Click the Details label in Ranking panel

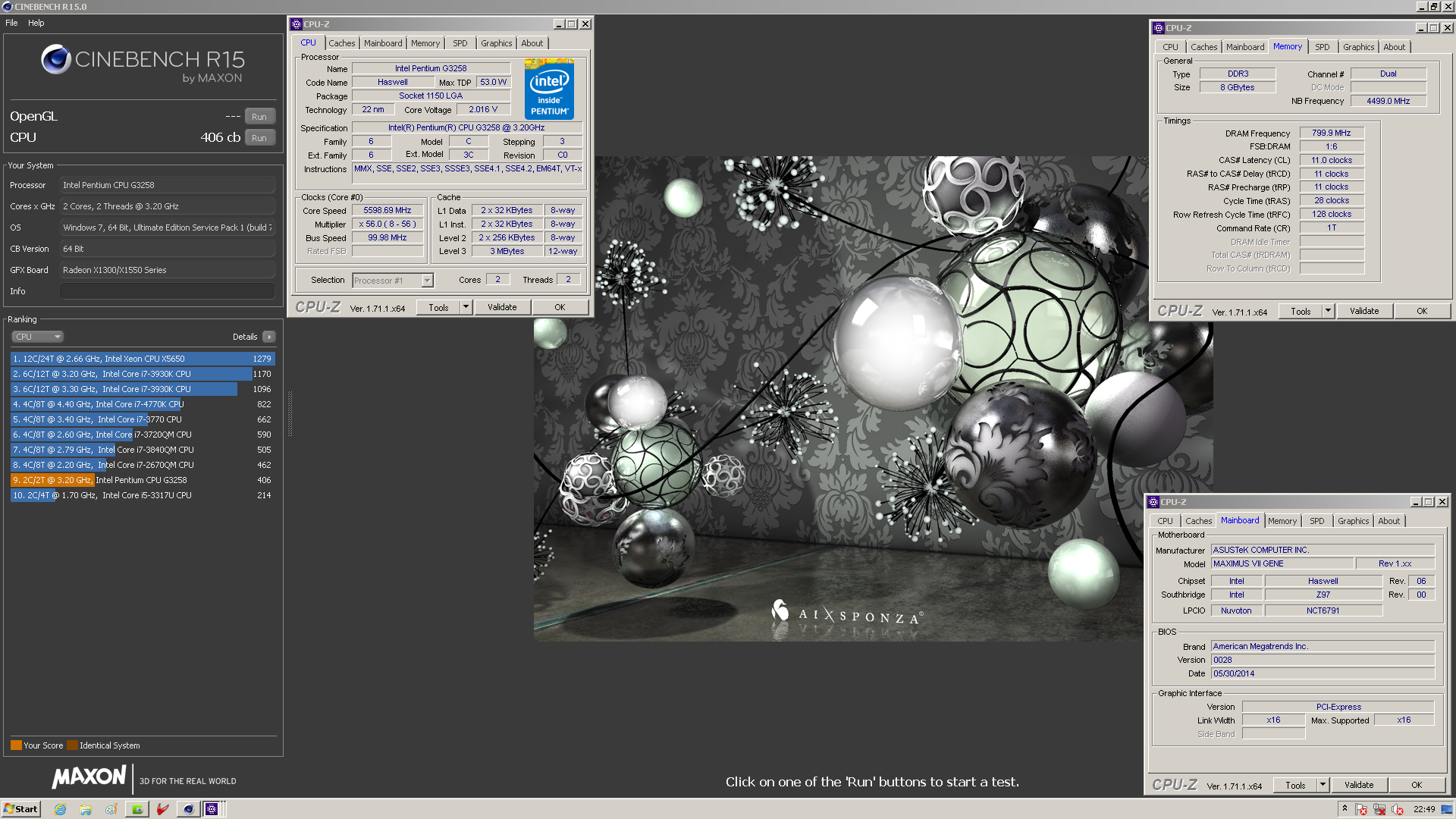(245, 337)
